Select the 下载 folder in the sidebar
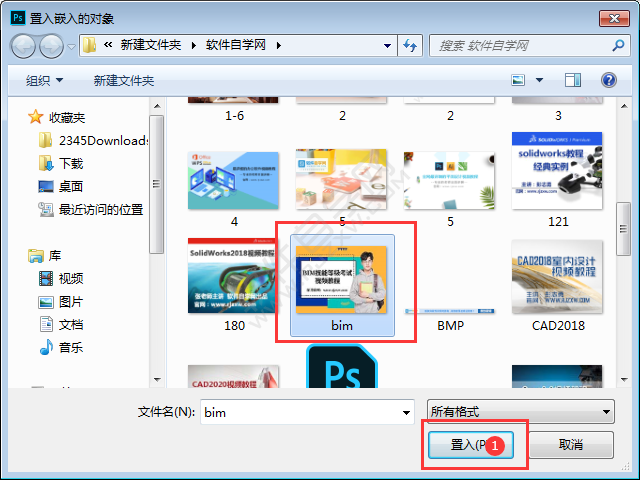This screenshot has width=640, height=480. pyautogui.click(x=70, y=163)
